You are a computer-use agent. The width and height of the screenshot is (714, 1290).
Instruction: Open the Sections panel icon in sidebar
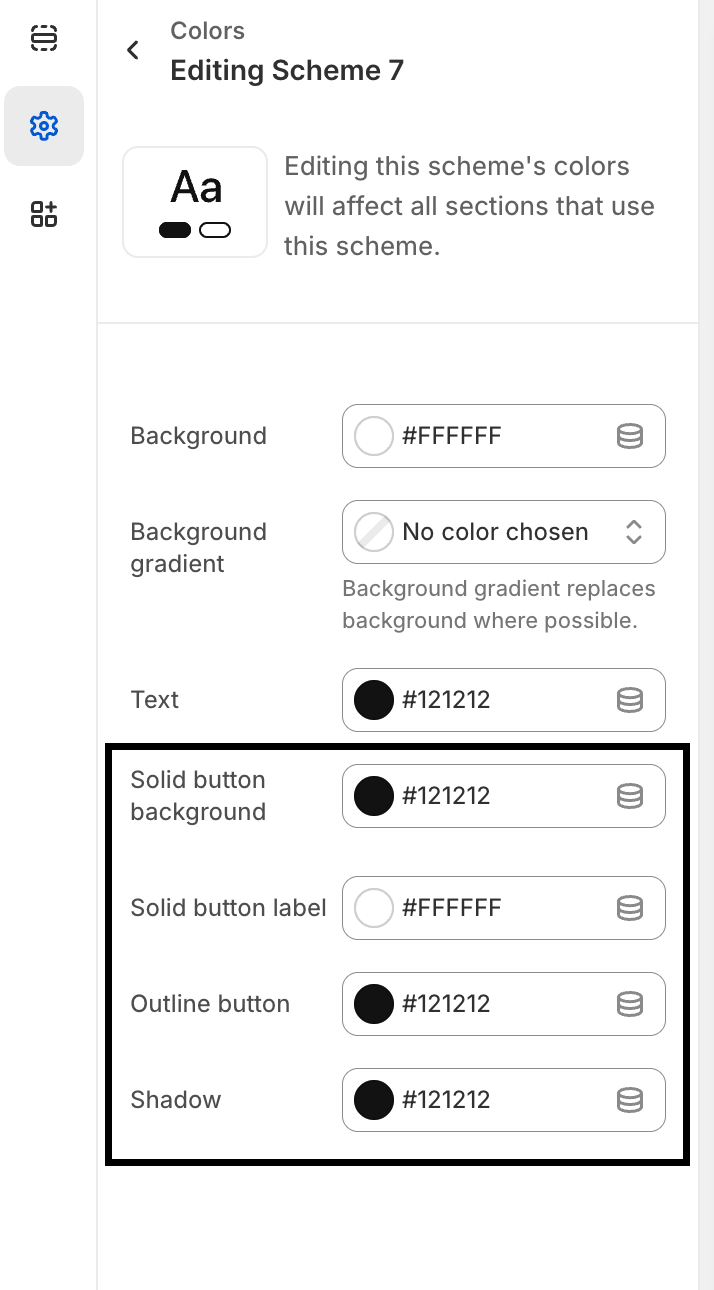[x=44, y=38]
